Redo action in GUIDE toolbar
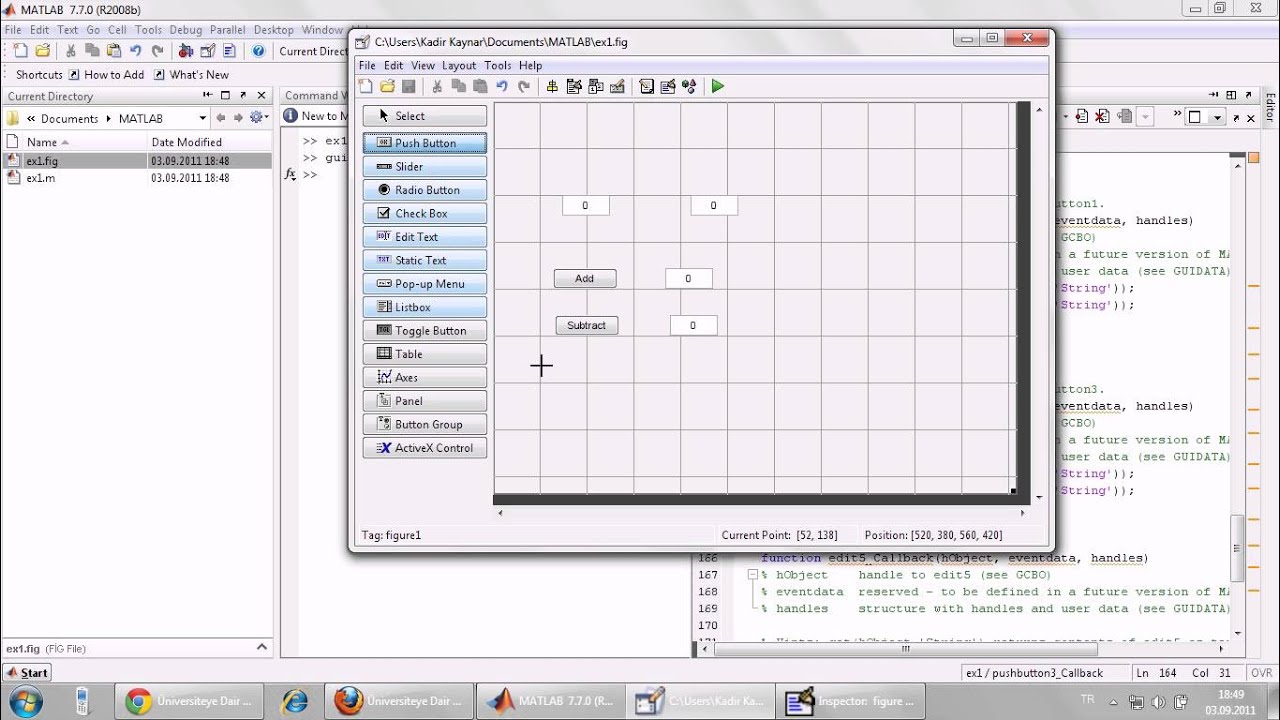1280x720 pixels. pyautogui.click(x=524, y=87)
